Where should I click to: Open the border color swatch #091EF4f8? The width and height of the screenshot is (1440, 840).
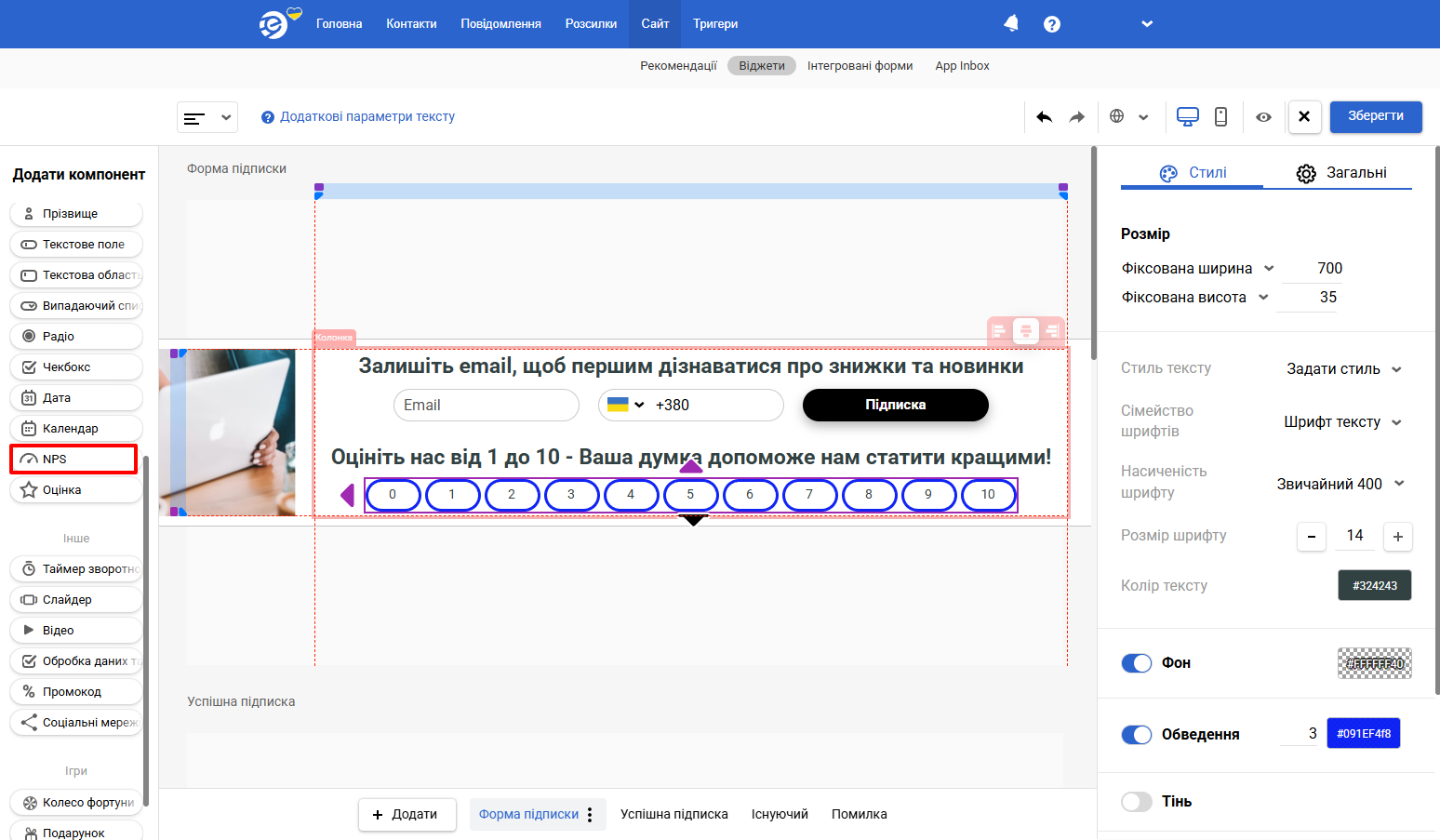point(1364,733)
